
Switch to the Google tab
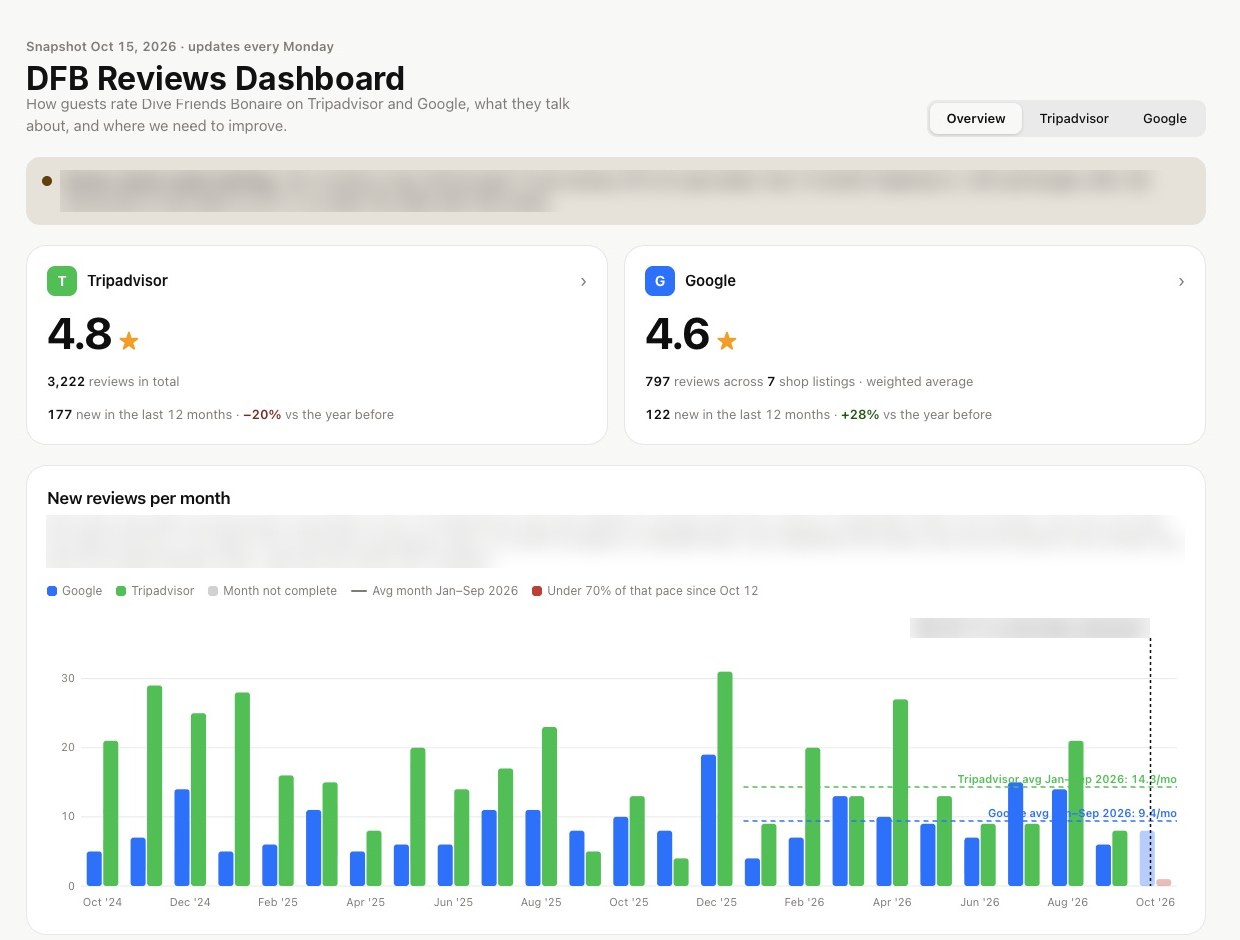click(1165, 118)
